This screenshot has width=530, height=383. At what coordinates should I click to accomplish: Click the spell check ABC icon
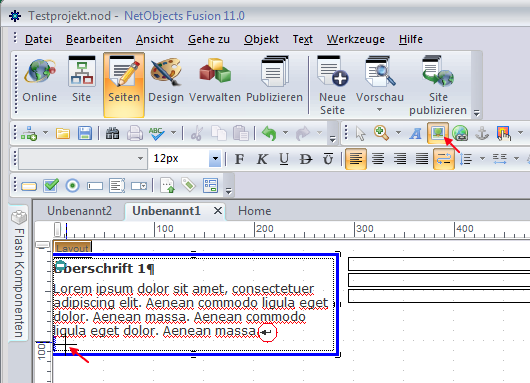coord(156,133)
